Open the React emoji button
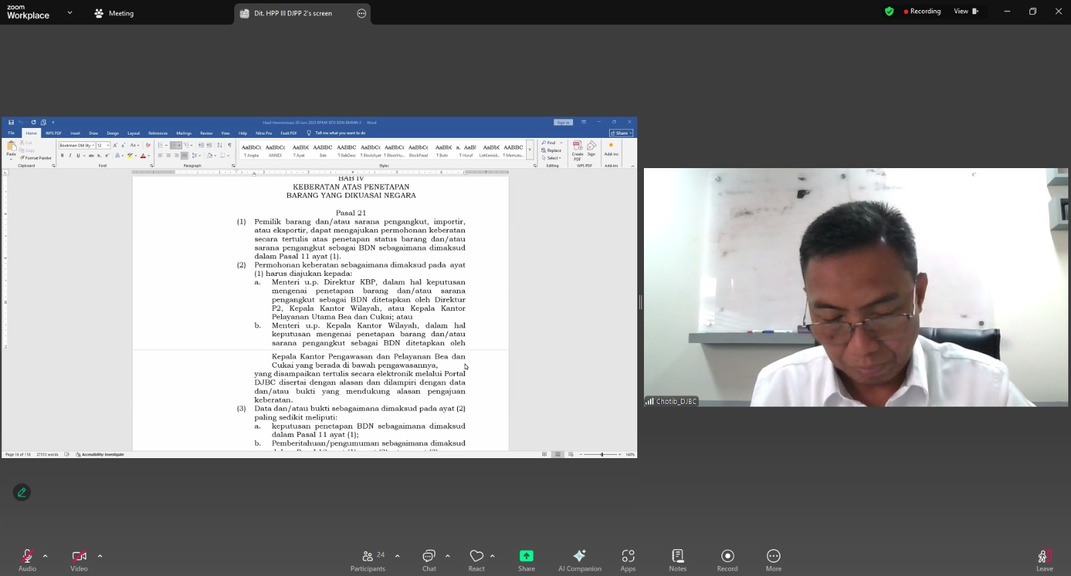 (x=477, y=560)
